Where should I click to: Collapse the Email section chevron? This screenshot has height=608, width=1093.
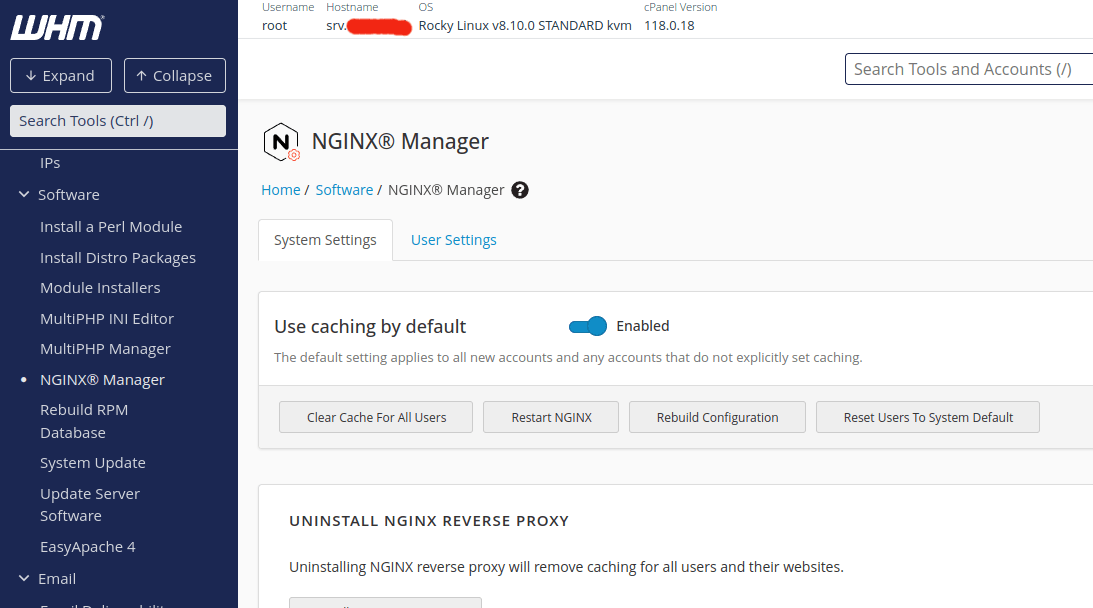pyautogui.click(x=24, y=579)
